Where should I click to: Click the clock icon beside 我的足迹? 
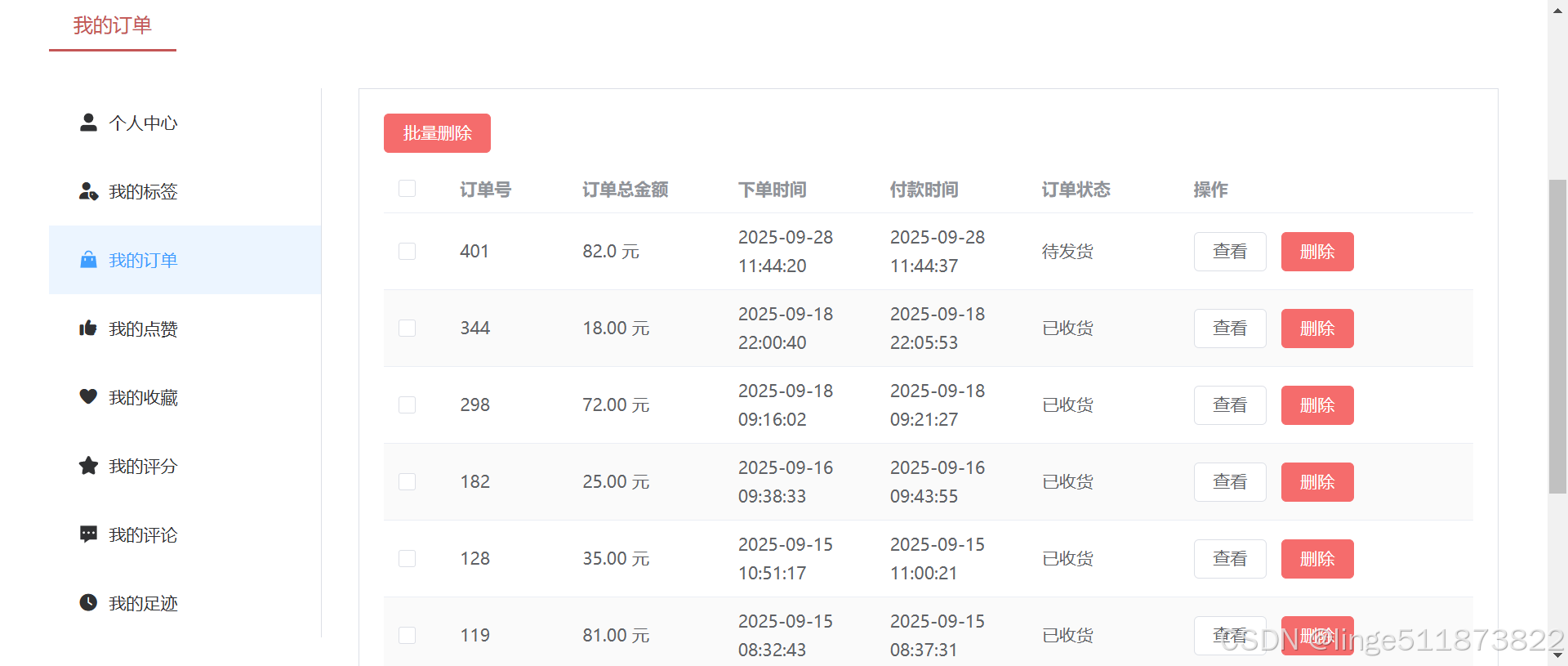(88, 603)
